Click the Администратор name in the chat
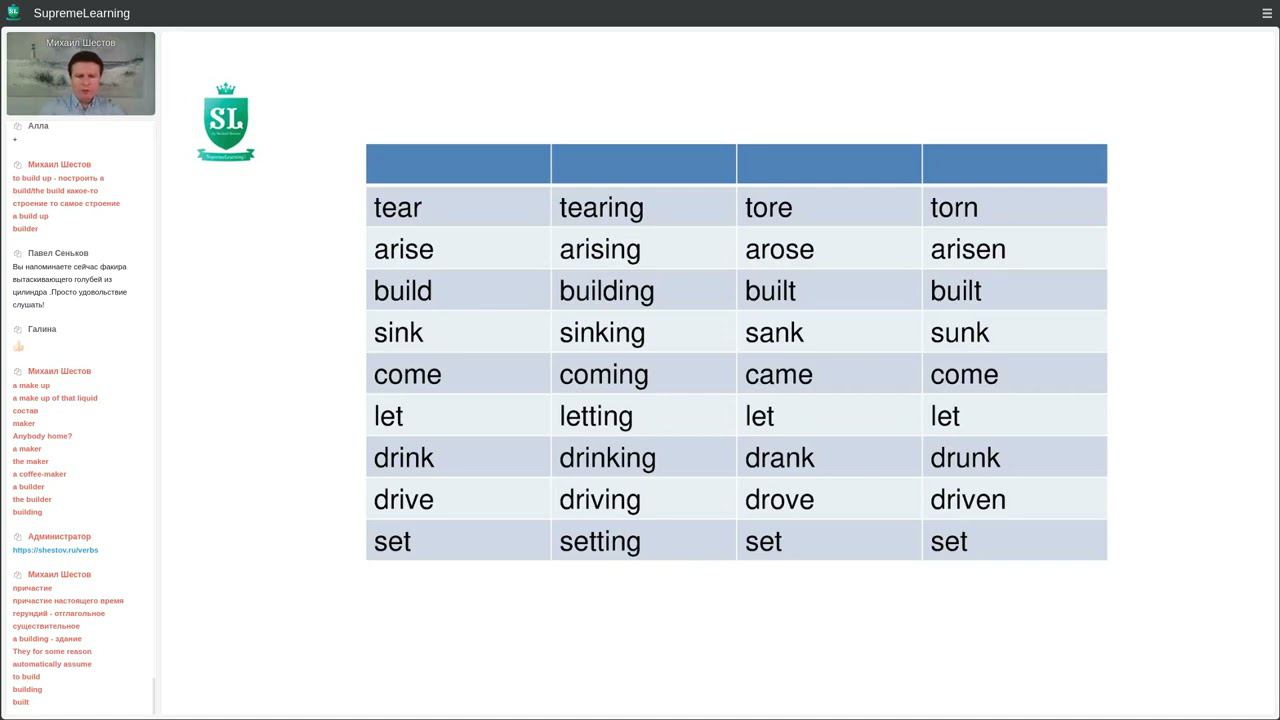This screenshot has width=1280, height=720. [x=59, y=537]
